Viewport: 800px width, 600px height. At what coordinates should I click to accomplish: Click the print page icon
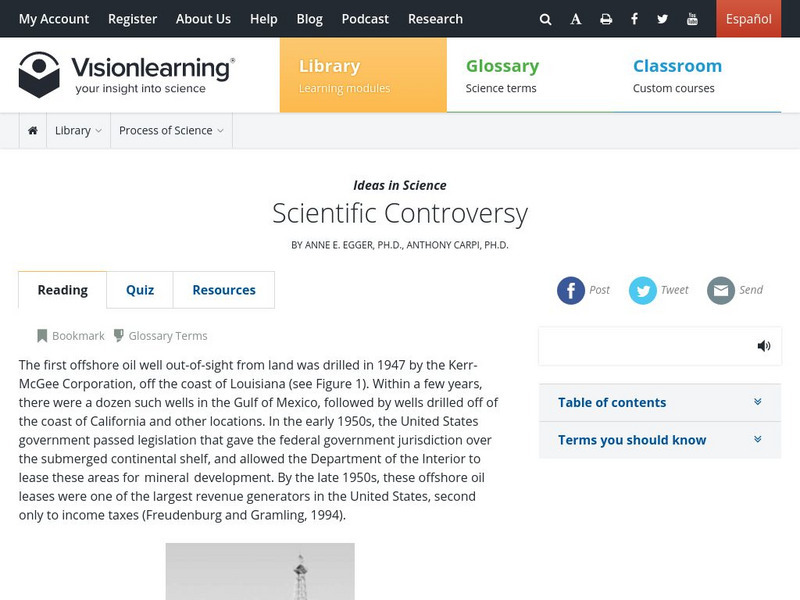(x=606, y=19)
